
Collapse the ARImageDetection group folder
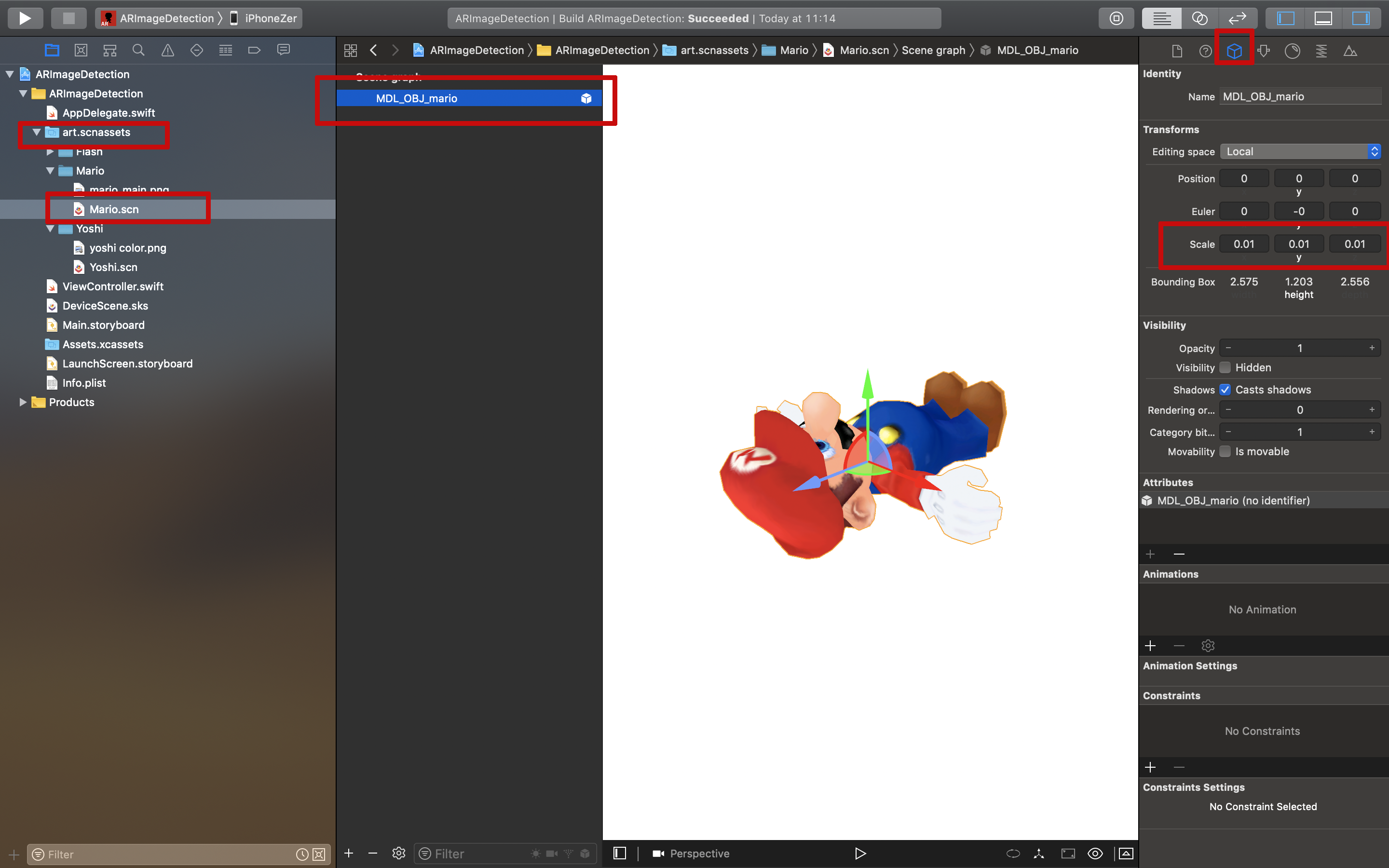click(24, 94)
